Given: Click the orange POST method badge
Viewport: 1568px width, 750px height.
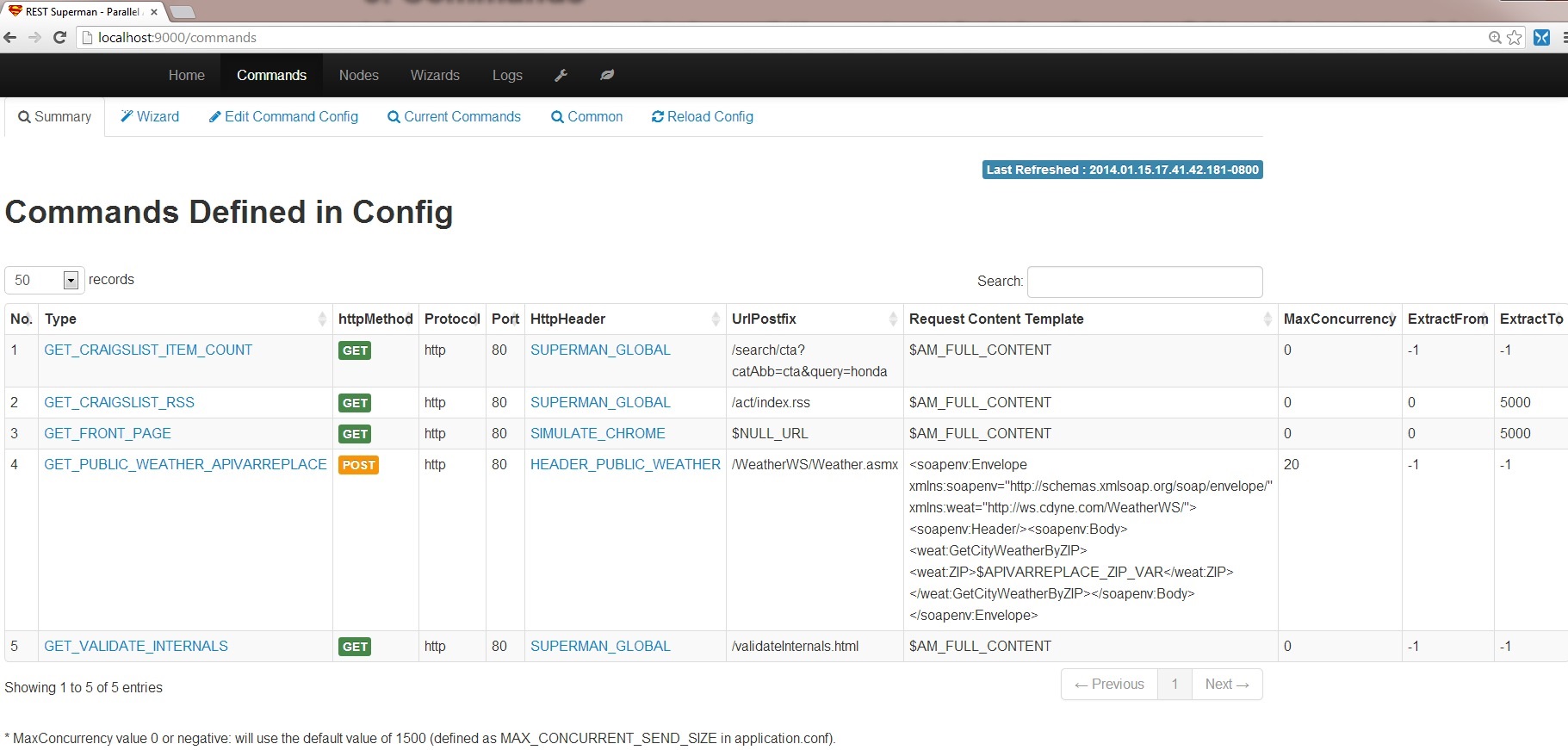Looking at the screenshot, I should tap(358, 465).
